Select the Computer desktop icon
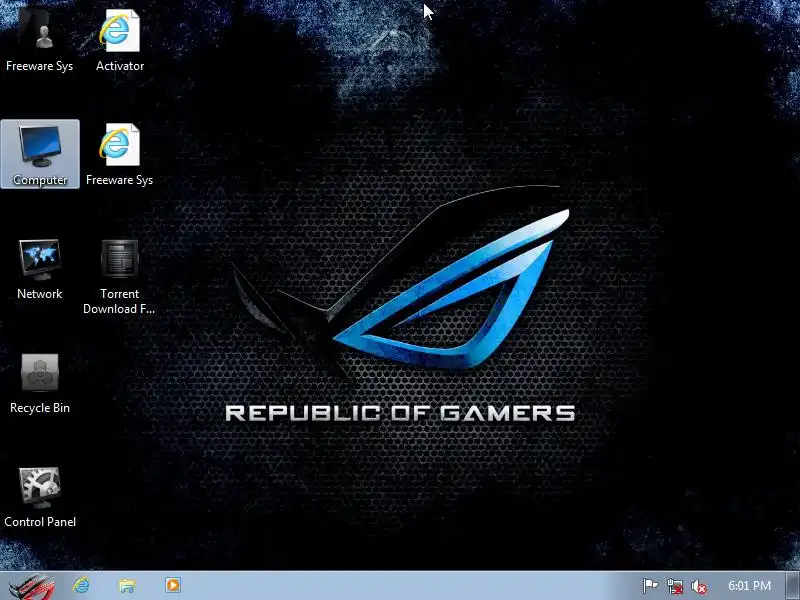800x600 pixels. coord(40,154)
